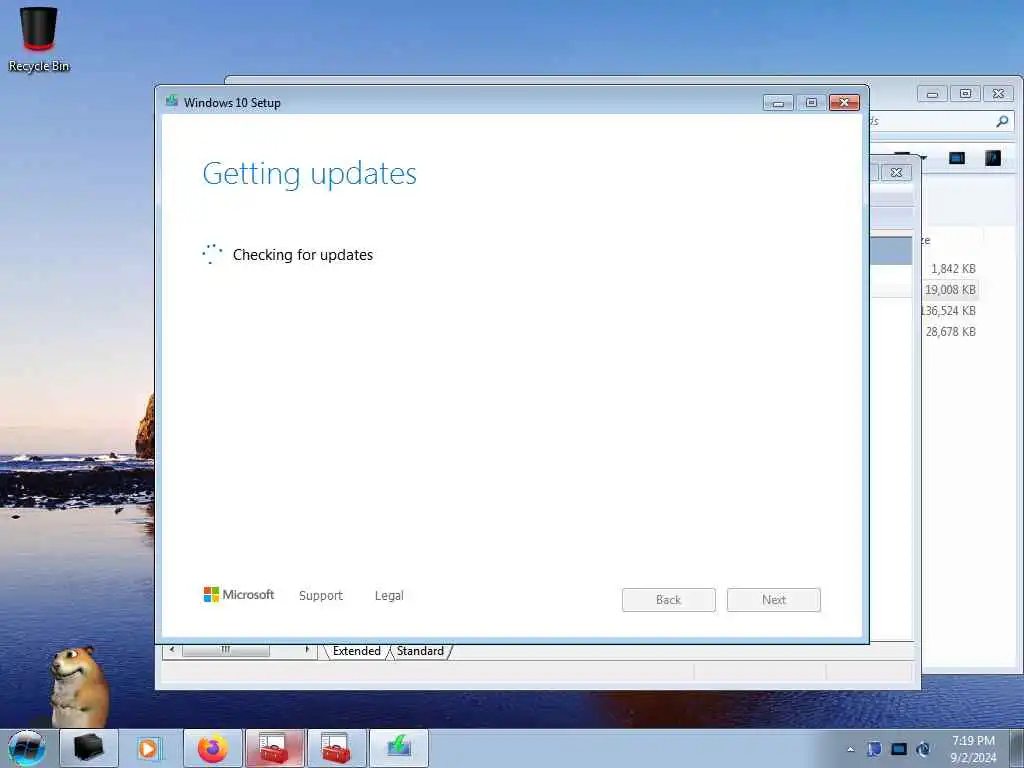The height and width of the screenshot is (768, 1024).
Task: Open the clock showing 7:19 PM
Action: coord(973,749)
